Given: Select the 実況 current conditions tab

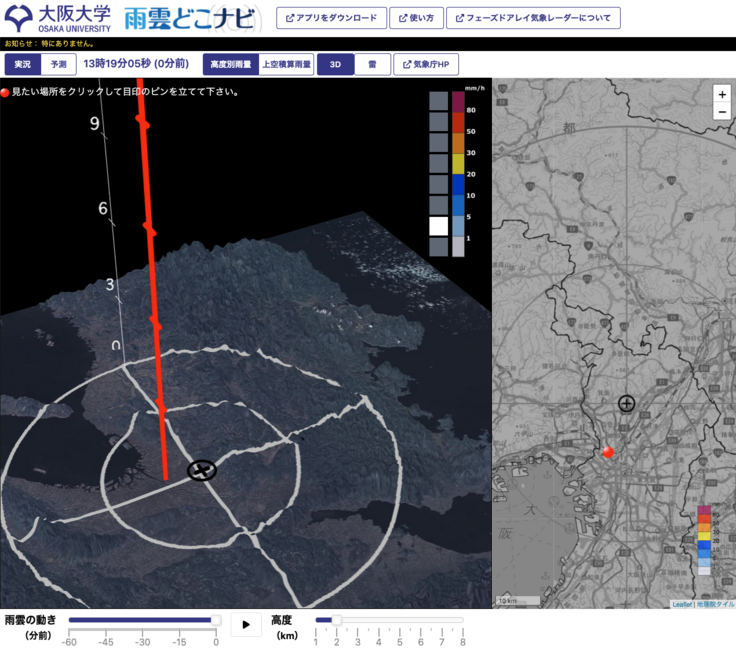Looking at the screenshot, I should click(23, 64).
